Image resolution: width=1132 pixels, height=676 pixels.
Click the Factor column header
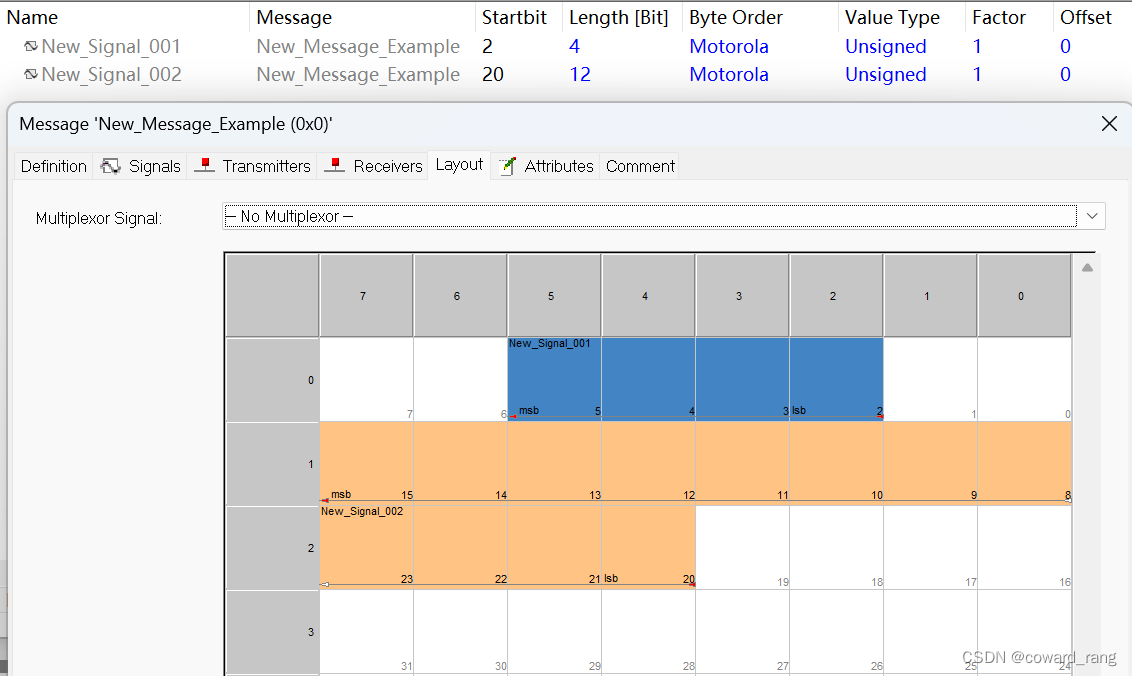(998, 17)
